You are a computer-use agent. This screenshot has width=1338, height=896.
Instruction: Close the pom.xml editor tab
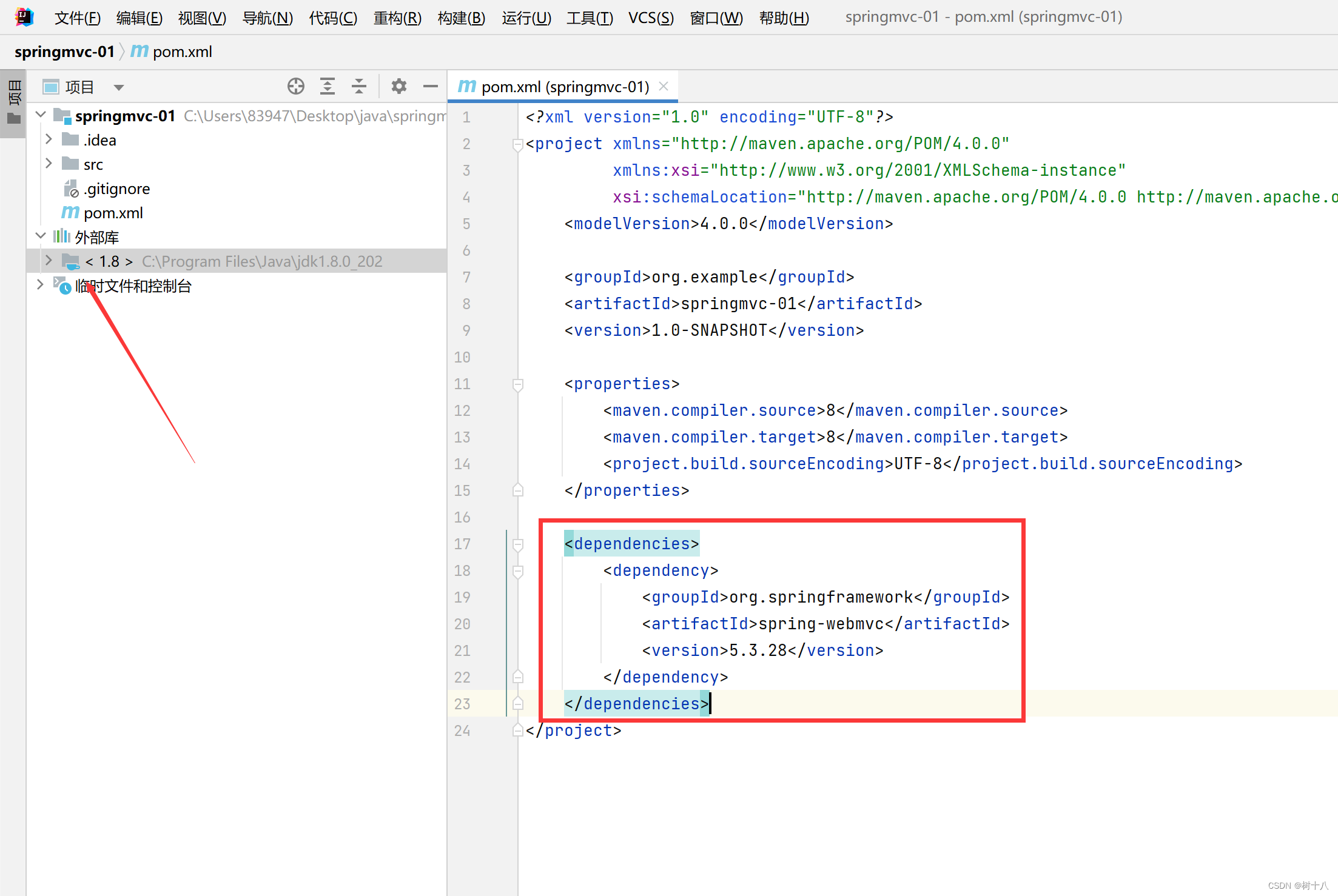pyautogui.click(x=664, y=87)
